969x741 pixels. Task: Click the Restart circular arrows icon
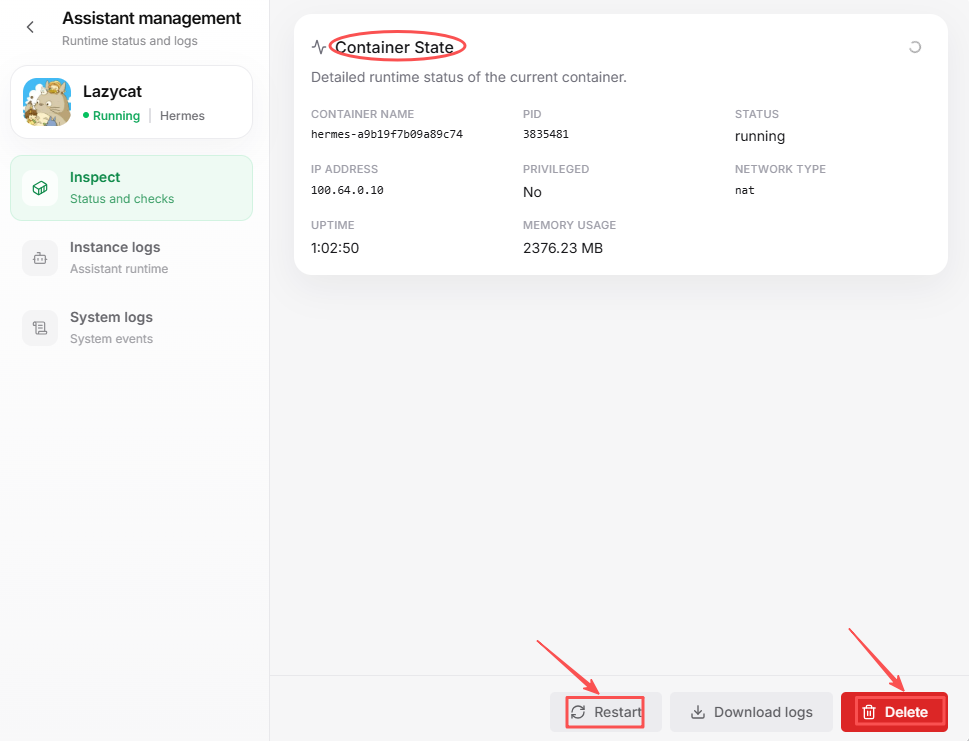[578, 712]
